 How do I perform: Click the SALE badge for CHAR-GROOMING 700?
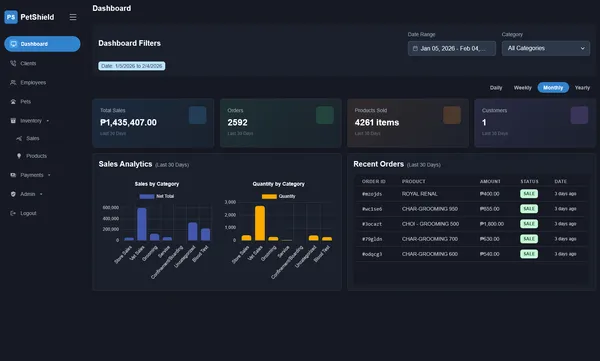(x=529, y=239)
